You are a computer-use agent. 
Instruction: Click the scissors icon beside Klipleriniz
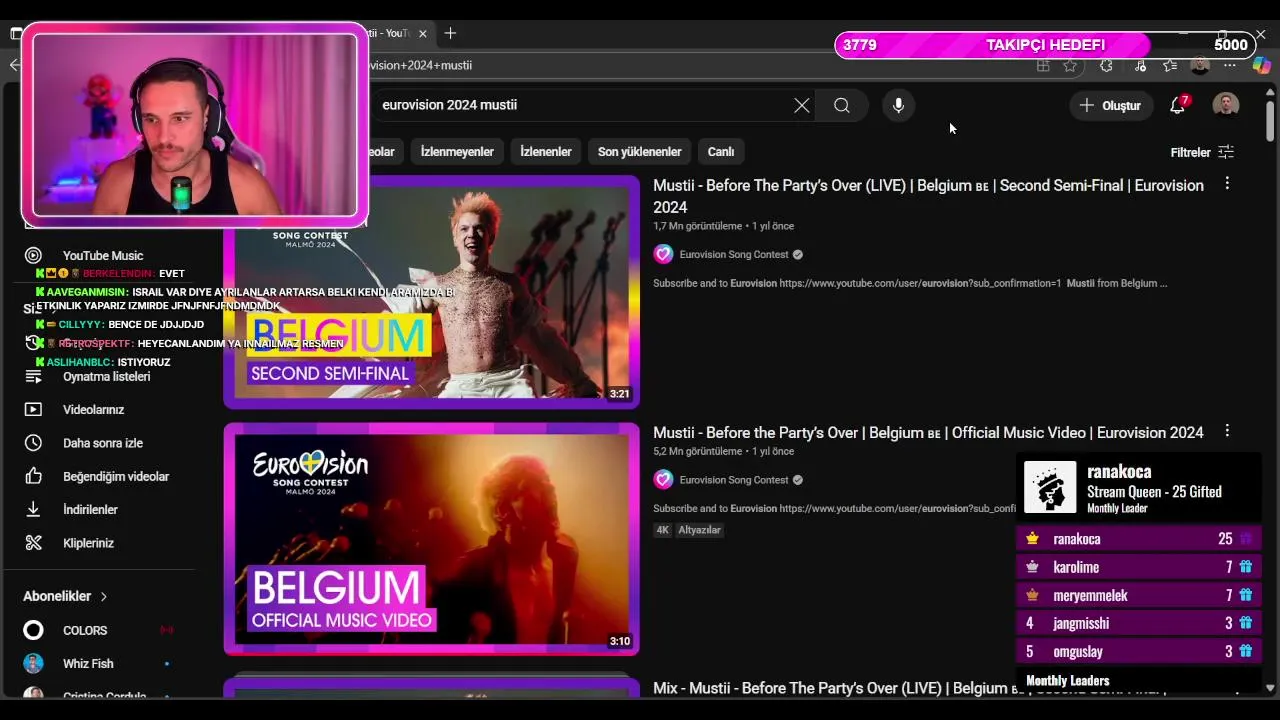[x=33, y=543]
